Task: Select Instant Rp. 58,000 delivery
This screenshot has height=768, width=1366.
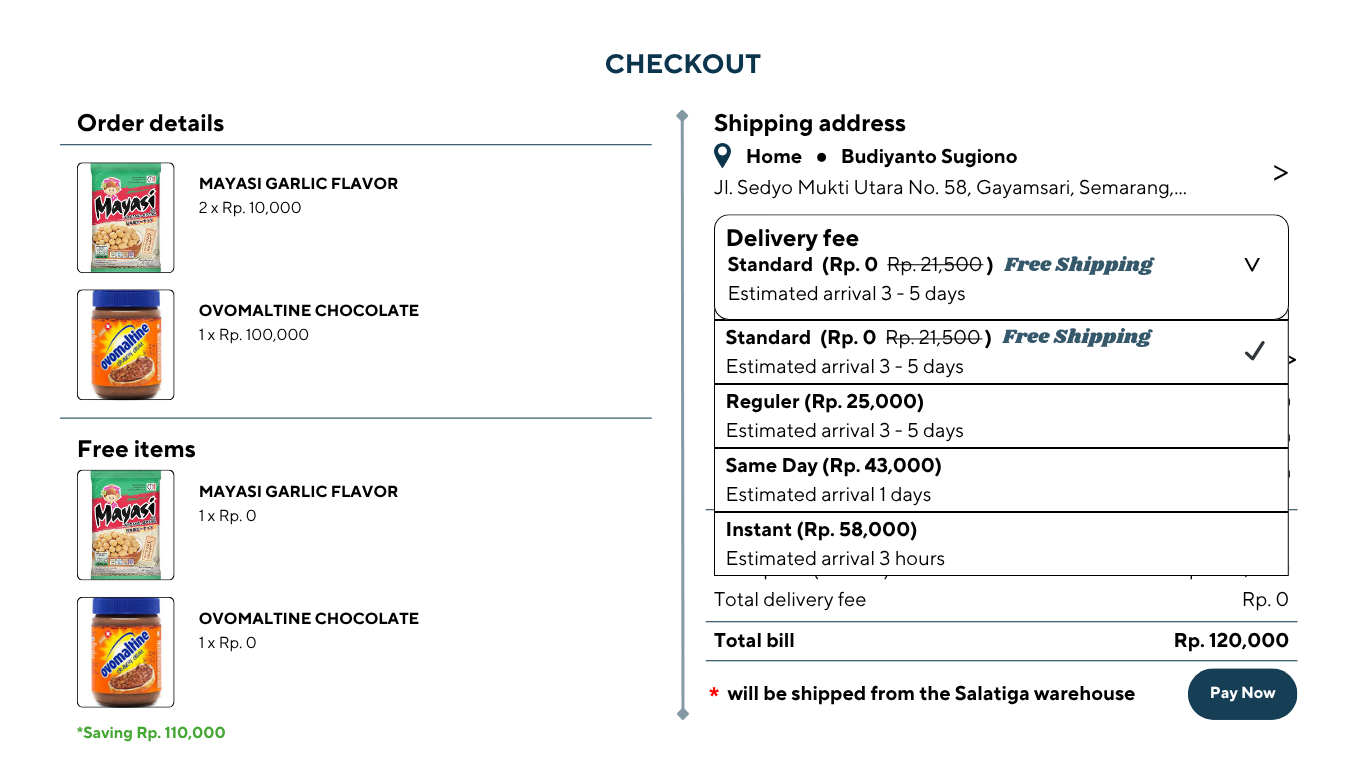Action: pyautogui.click(x=1000, y=544)
